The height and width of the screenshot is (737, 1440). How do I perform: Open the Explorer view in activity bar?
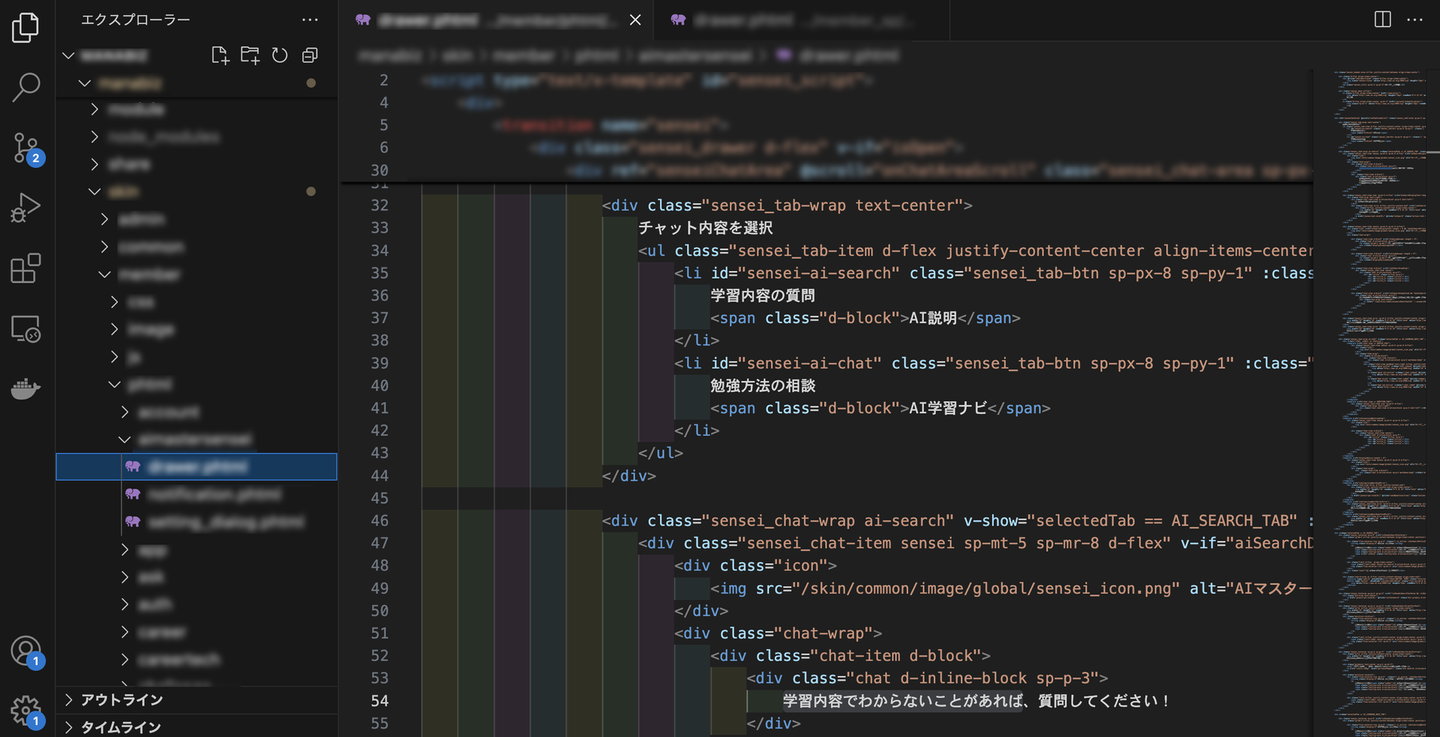tap(26, 27)
